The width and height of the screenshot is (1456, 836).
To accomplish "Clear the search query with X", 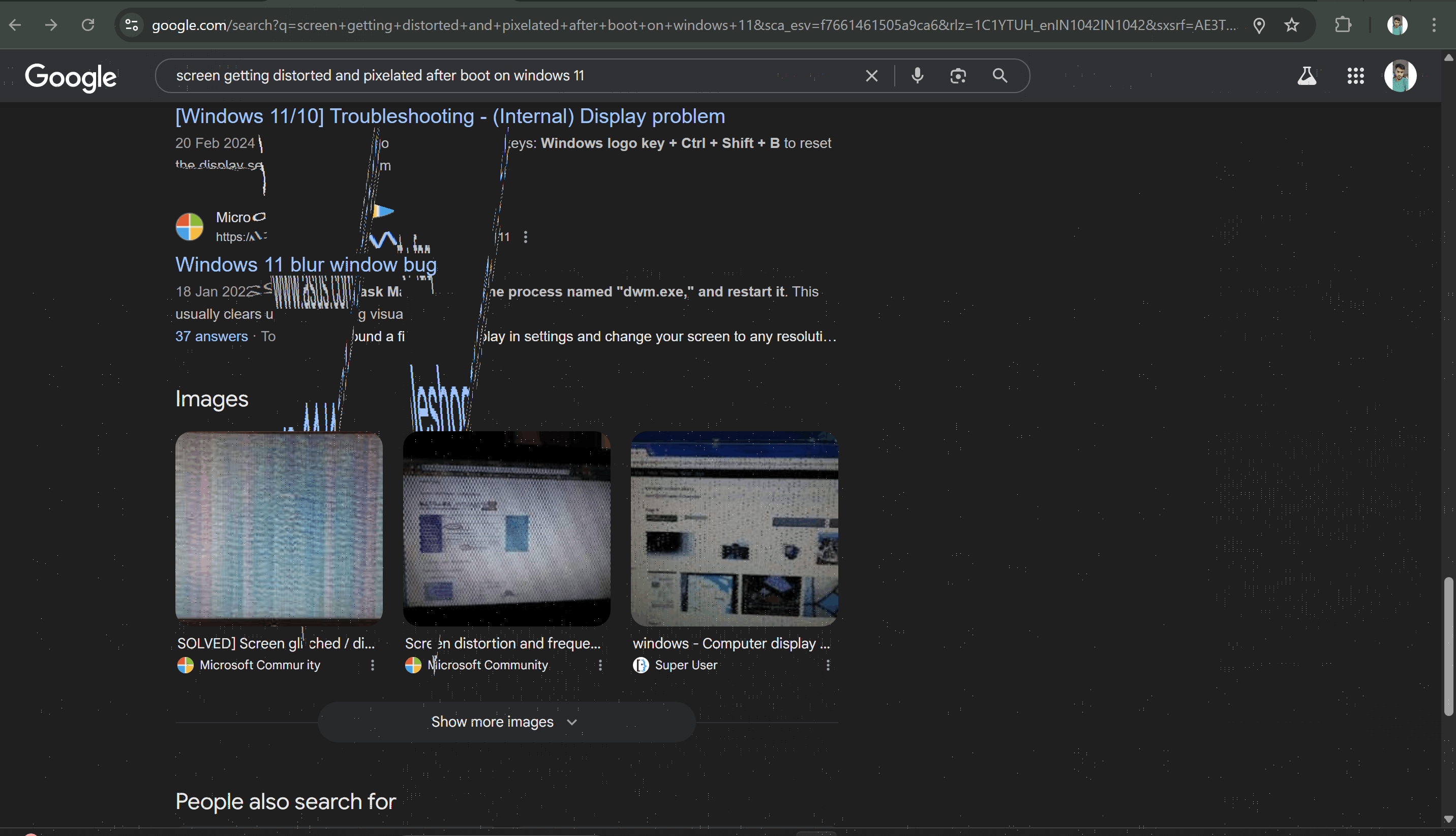I will point(871,75).
